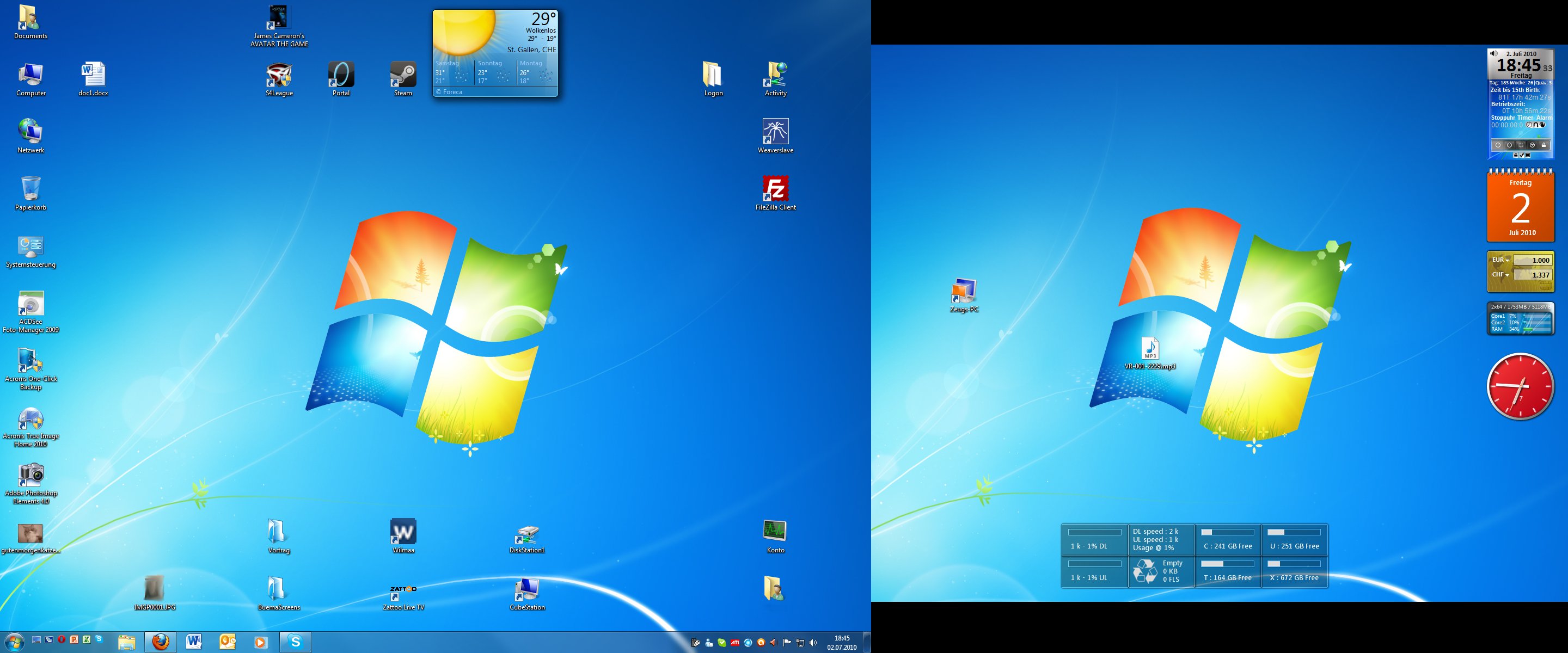
Task: Open the Montag forecast in weather gadget
Action: 537,72
